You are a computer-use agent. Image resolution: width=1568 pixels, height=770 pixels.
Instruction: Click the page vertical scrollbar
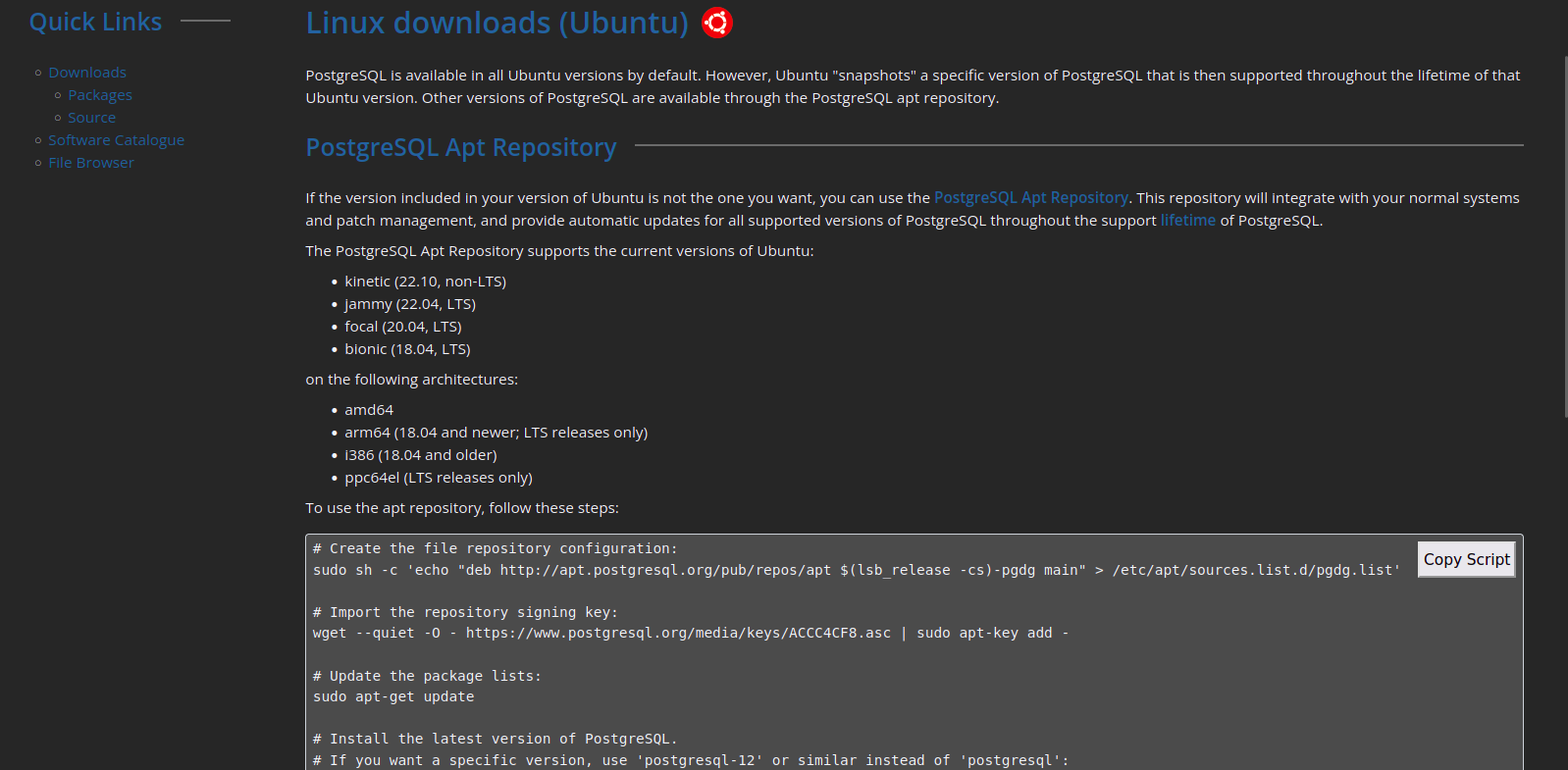pyautogui.click(x=1565, y=235)
